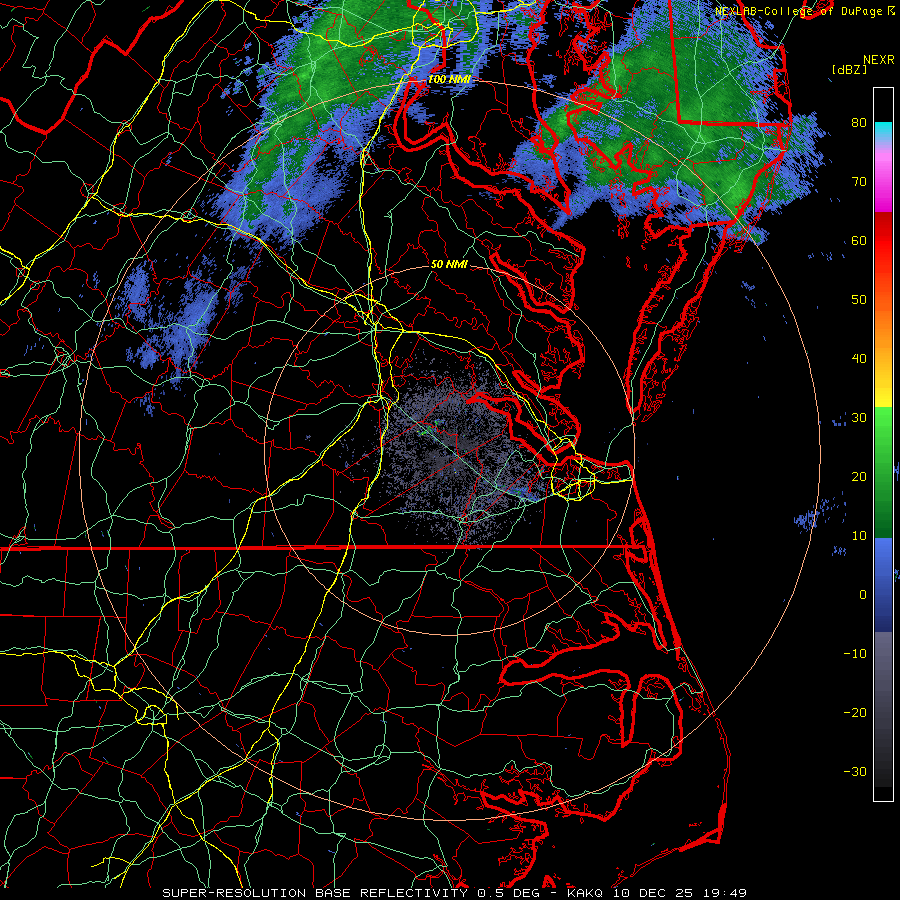Click the blue segment of the reflectivity color bar
The height and width of the screenshot is (900, 900).
pos(883,584)
